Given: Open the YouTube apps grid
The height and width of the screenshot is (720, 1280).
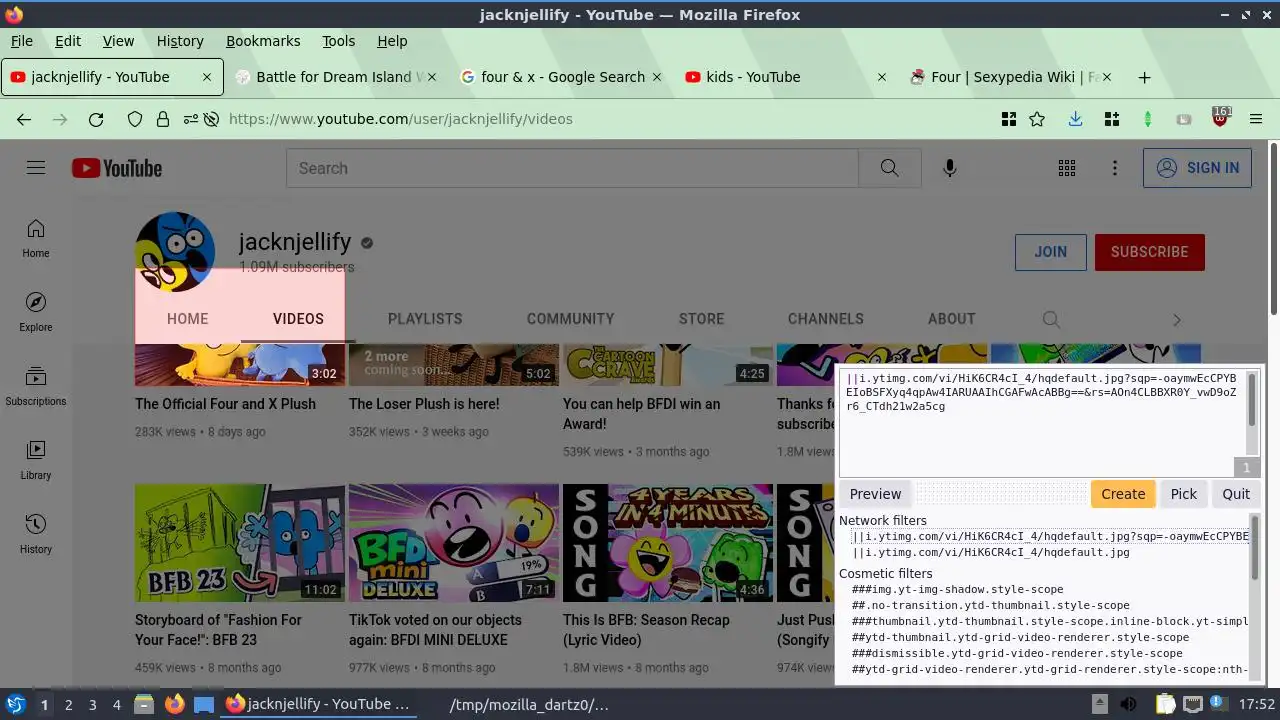Looking at the screenshot, I should (1067, 168).
